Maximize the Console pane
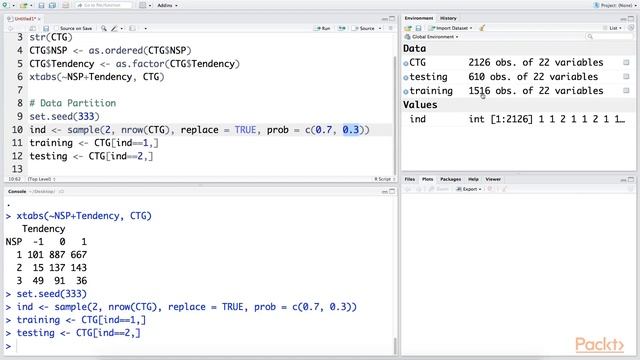 (x=392, y=191)
